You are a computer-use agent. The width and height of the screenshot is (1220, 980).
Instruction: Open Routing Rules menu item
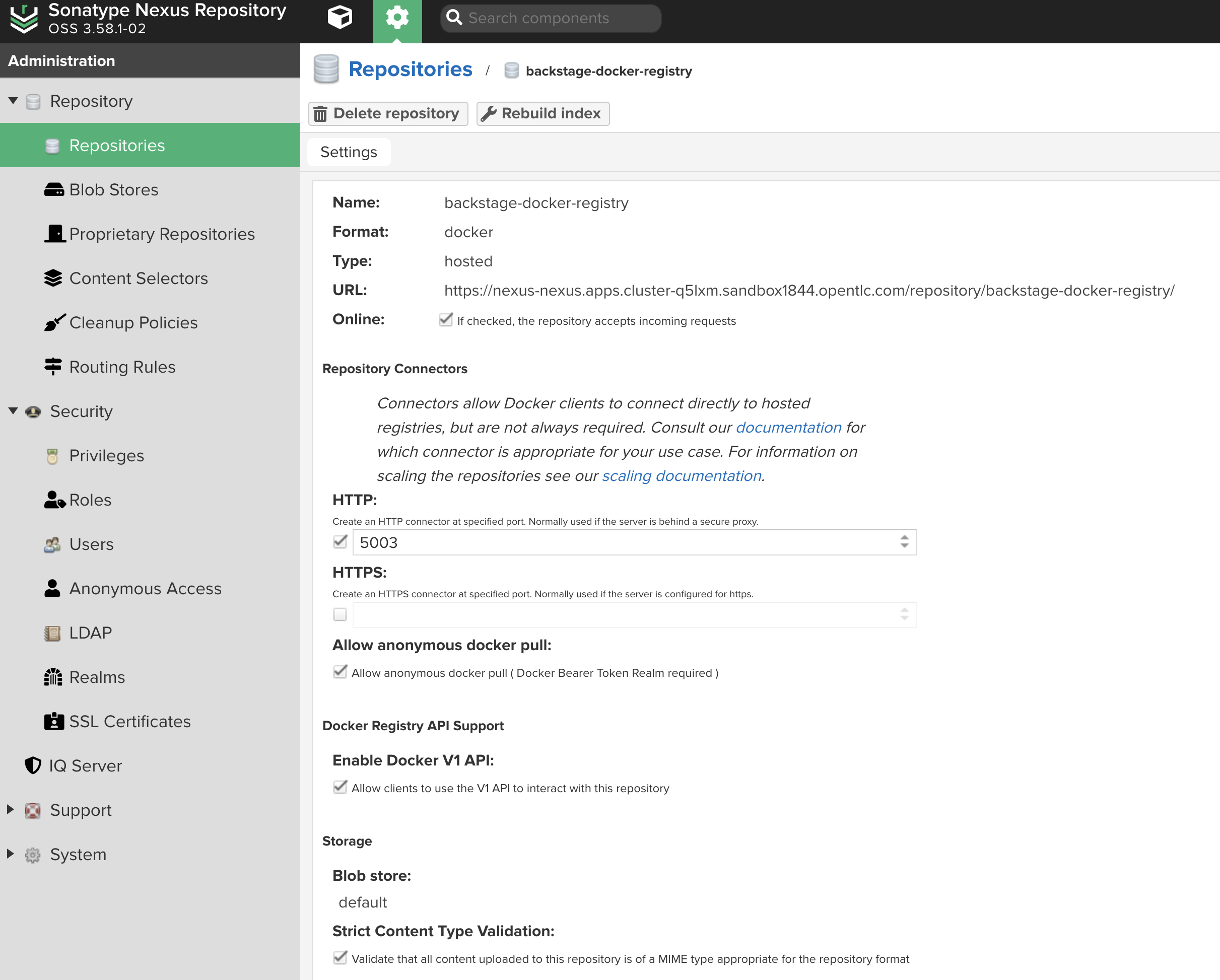pyautogui.click(x=122, y=367)
